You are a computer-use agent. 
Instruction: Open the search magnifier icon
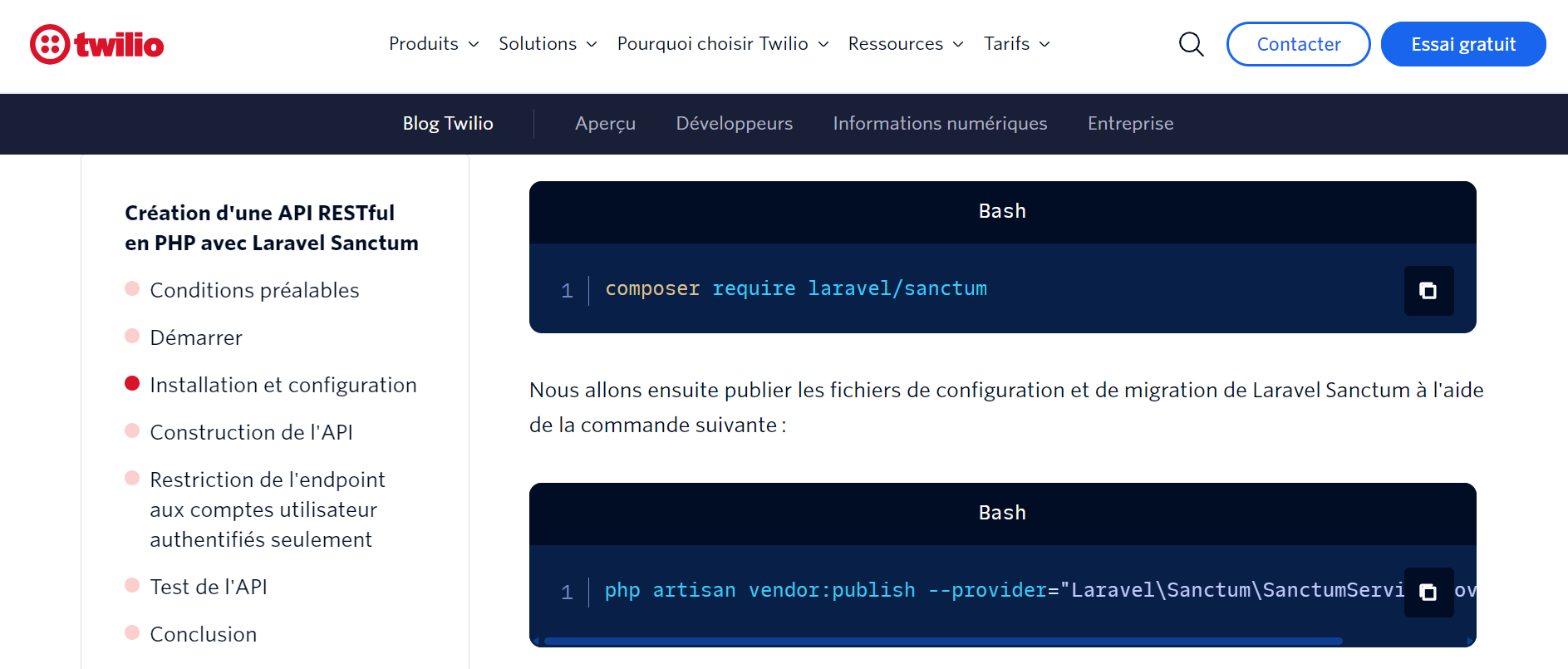pos(1191,44)
